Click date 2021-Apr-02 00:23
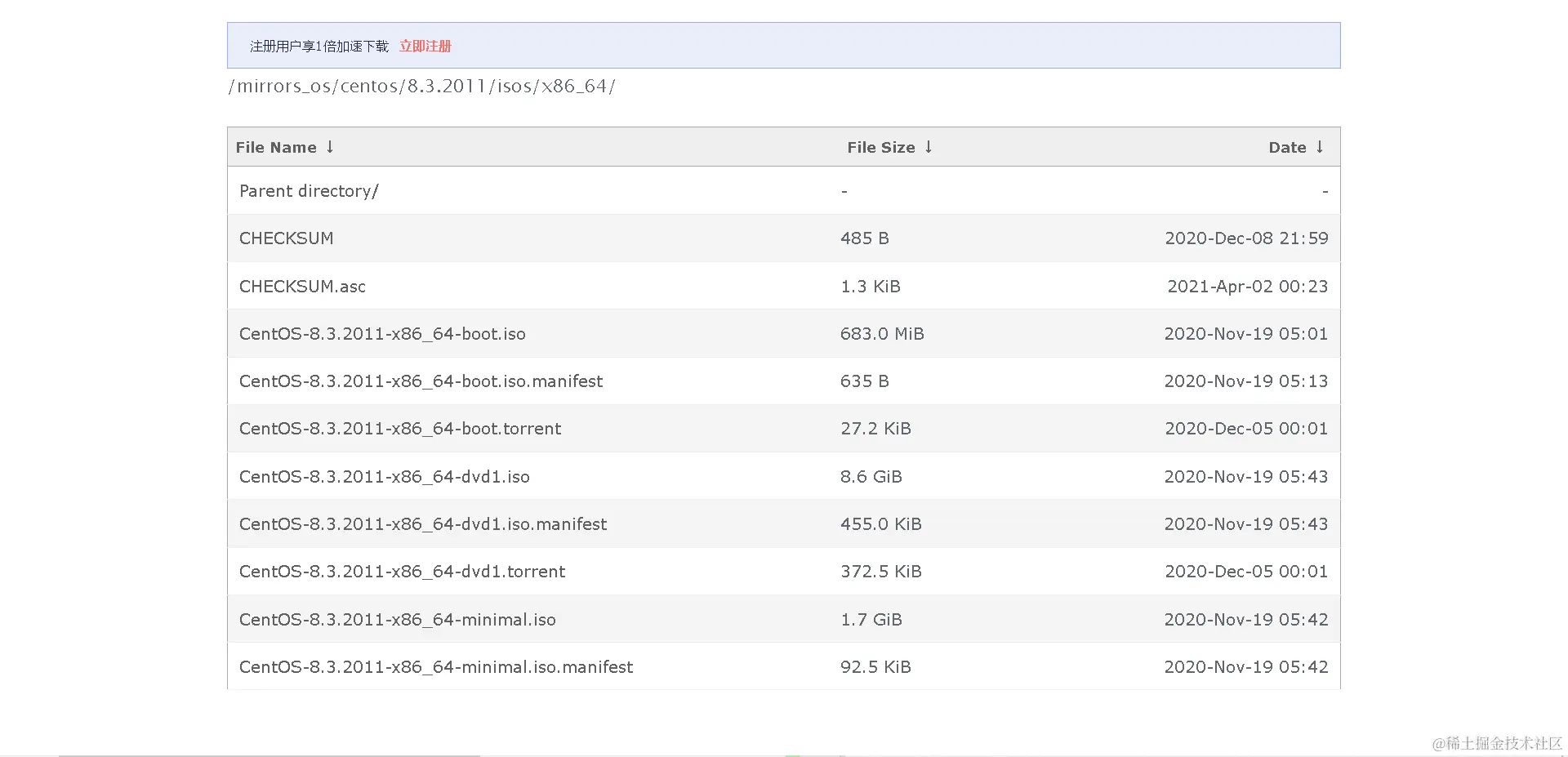 pyautogui.click(x=1248, y=287)
